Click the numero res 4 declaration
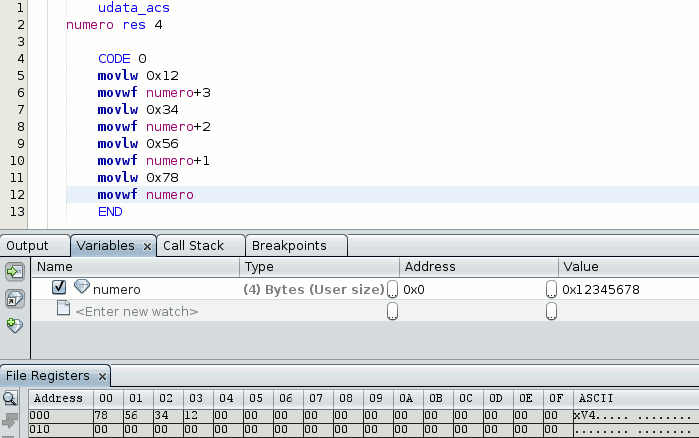Screen dimensions: 699x438 tap(114, 25)
